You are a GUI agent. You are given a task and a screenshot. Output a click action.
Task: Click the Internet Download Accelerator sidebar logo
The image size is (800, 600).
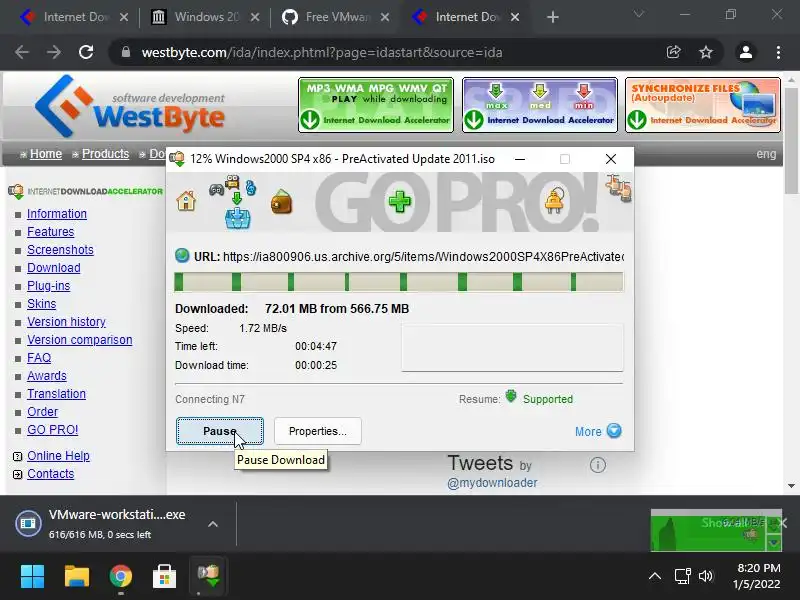coord(86,191)
